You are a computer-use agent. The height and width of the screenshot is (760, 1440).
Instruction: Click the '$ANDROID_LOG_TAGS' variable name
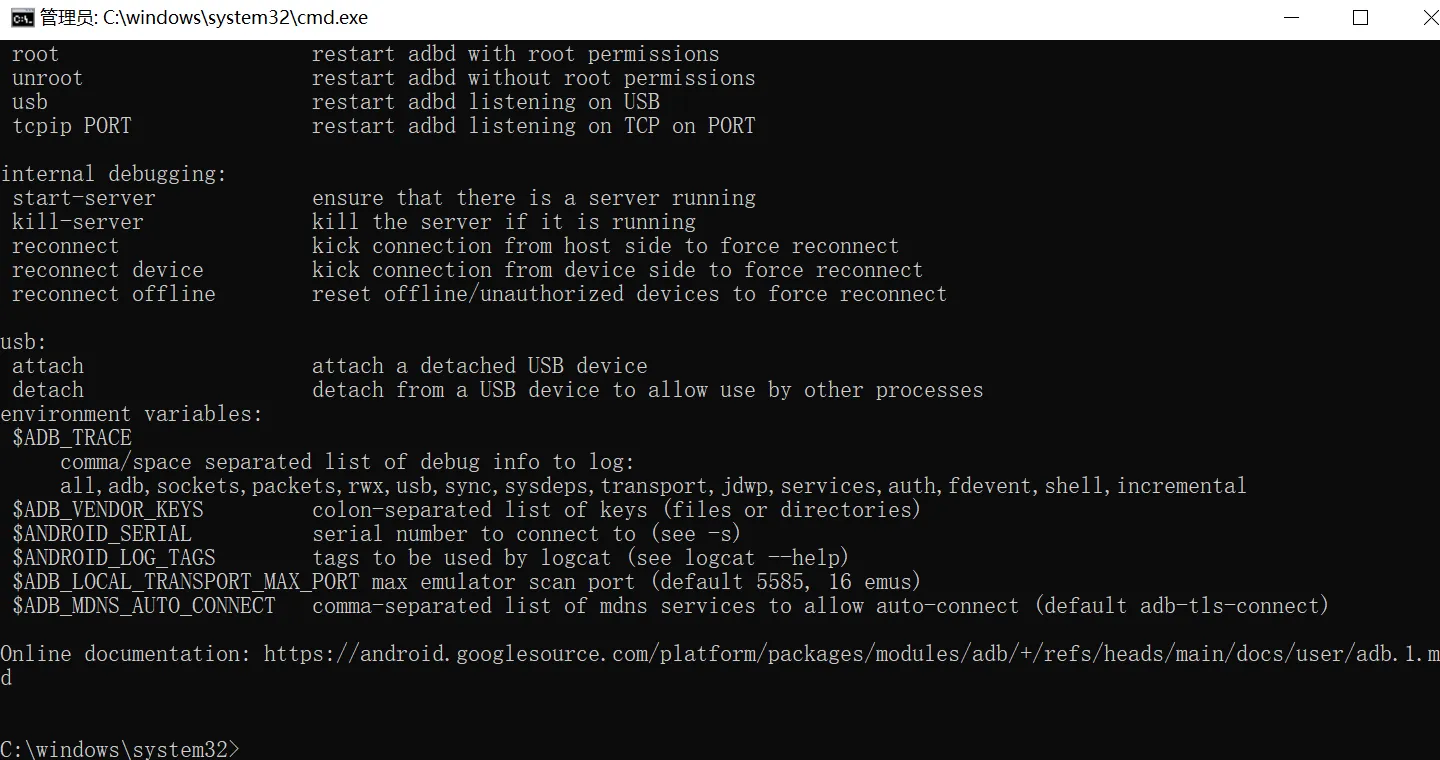click(x=114, y=558)
